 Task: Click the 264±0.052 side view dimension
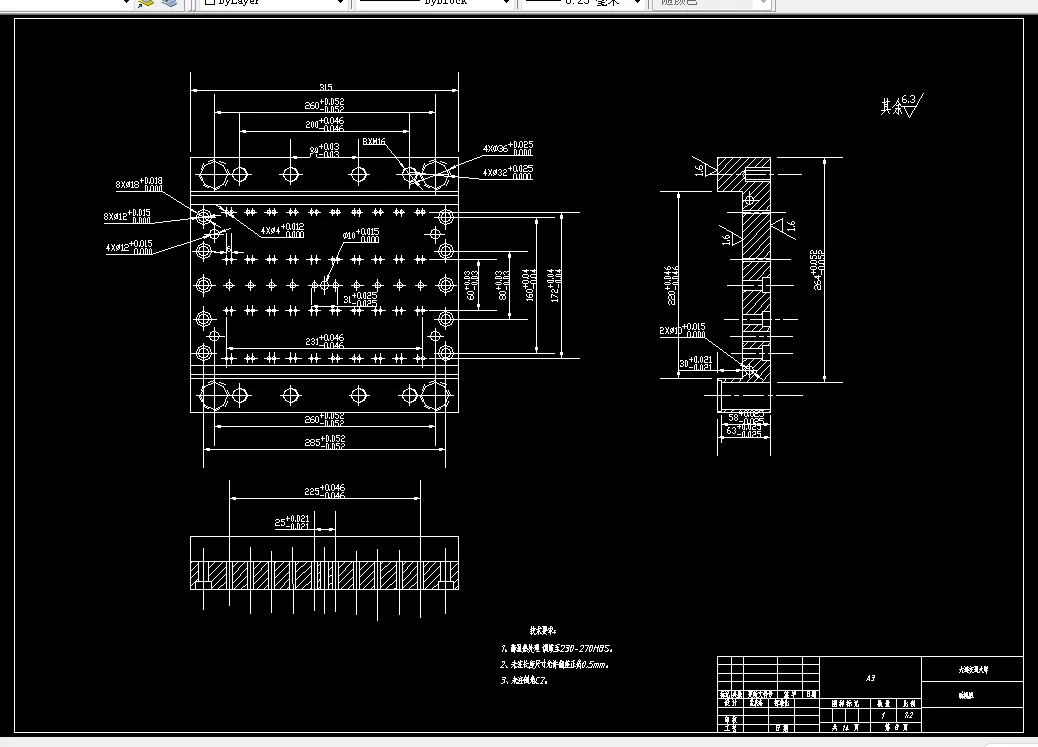(x=818, y=270)
